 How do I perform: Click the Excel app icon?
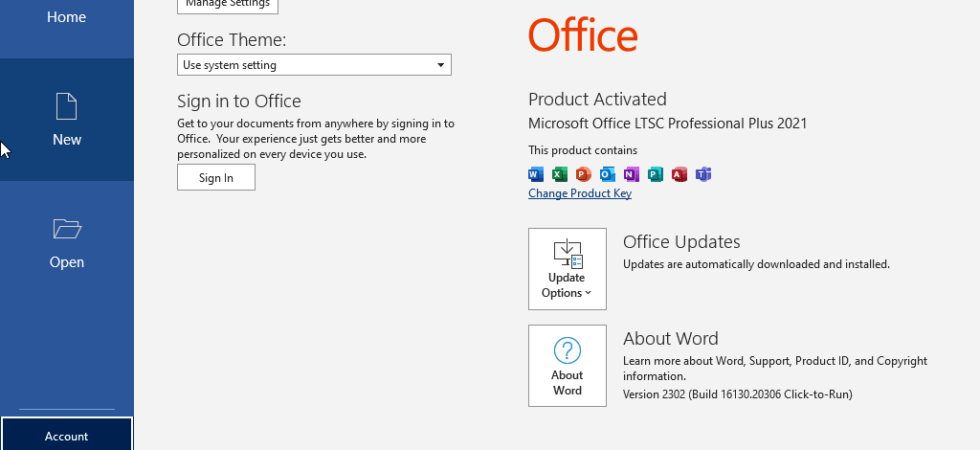560,174
